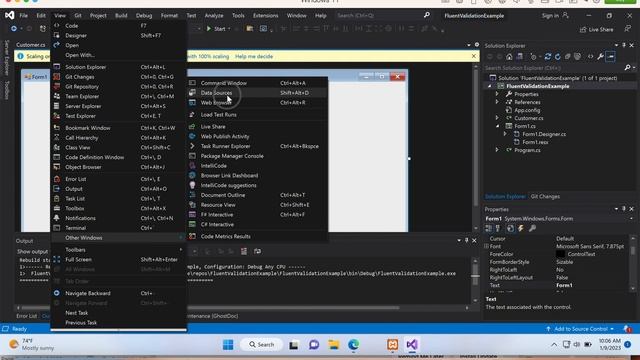Expand the References node
The height and width of the screenshot is (360, 640).
point(497,102)
